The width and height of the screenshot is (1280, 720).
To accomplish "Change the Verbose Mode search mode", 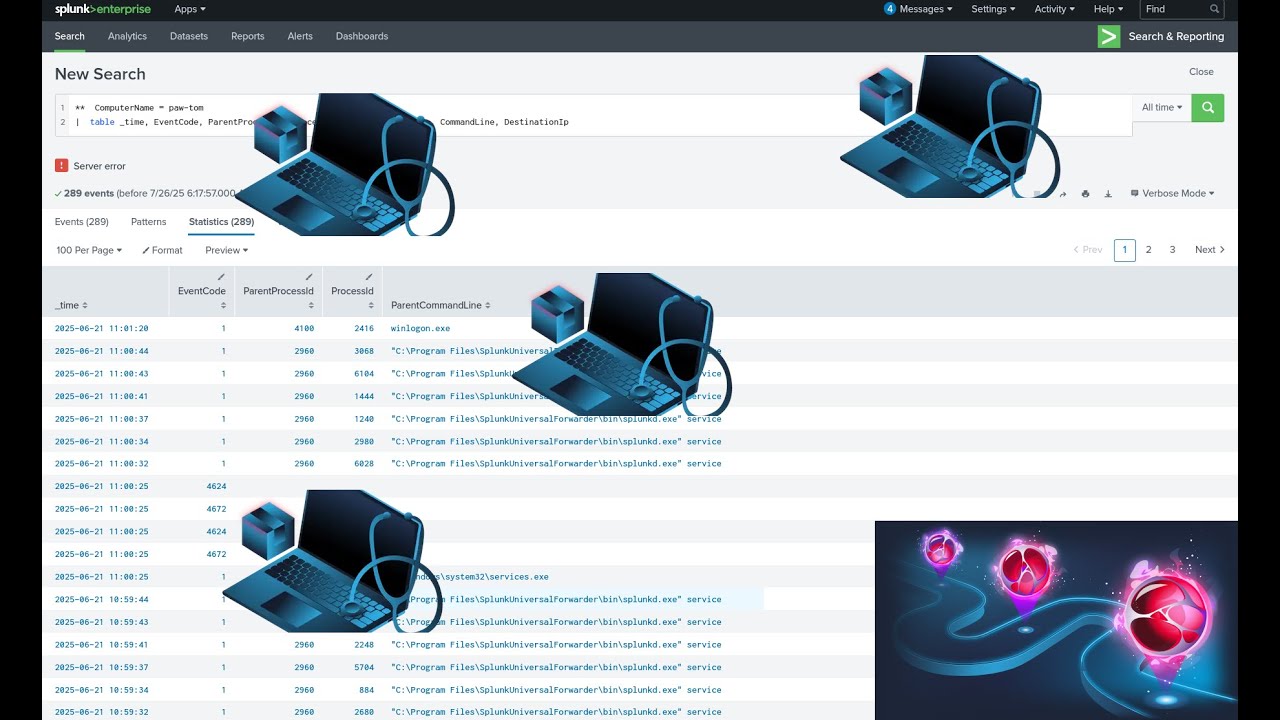I will click(x=1172, y=194).
